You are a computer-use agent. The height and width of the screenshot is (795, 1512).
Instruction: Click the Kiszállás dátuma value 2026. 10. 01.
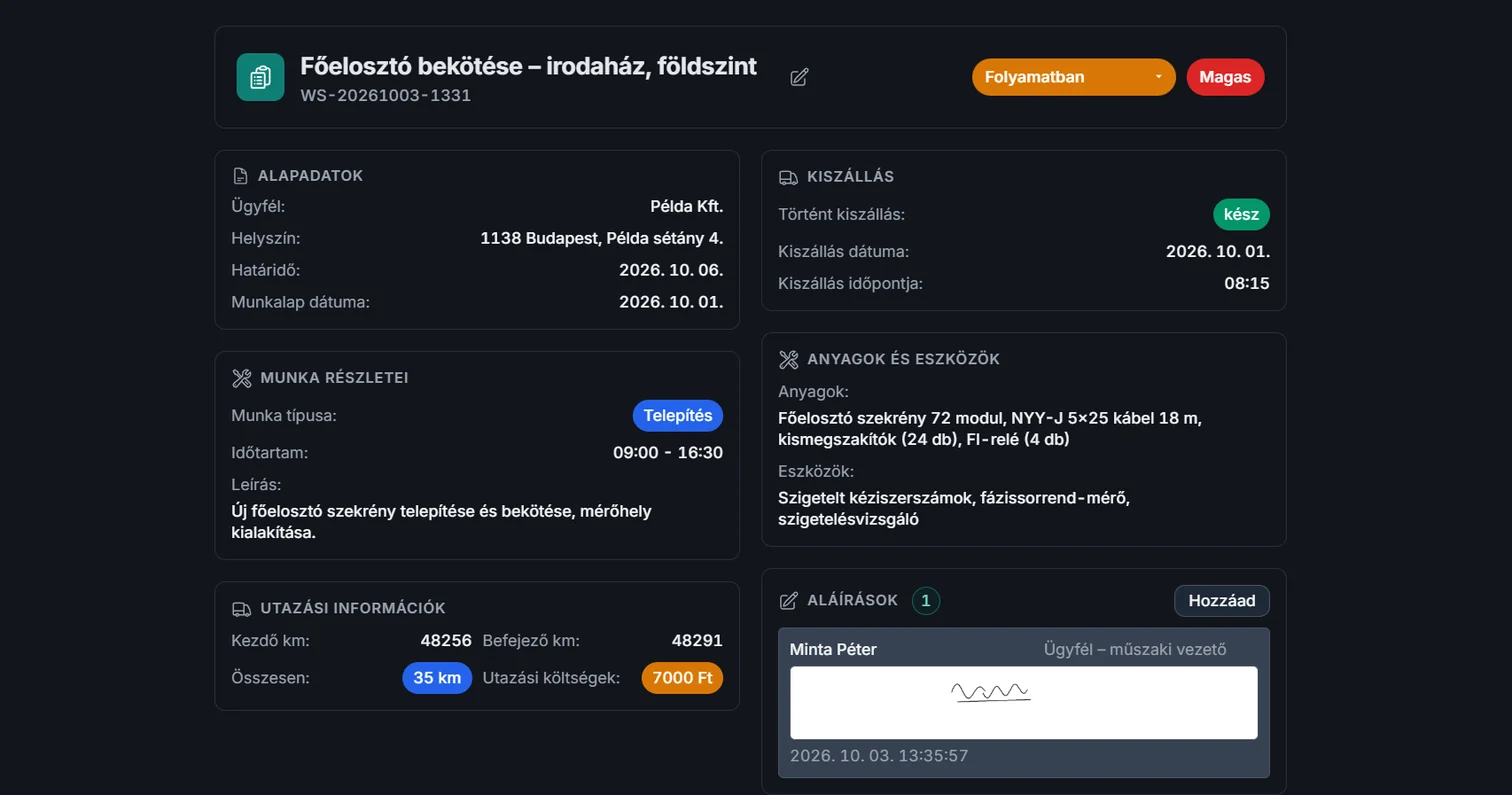tap(1218, 252)
